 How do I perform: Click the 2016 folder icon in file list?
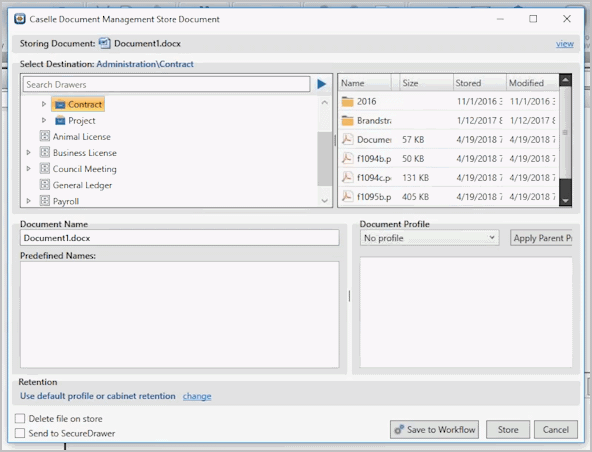pos(347,101)
